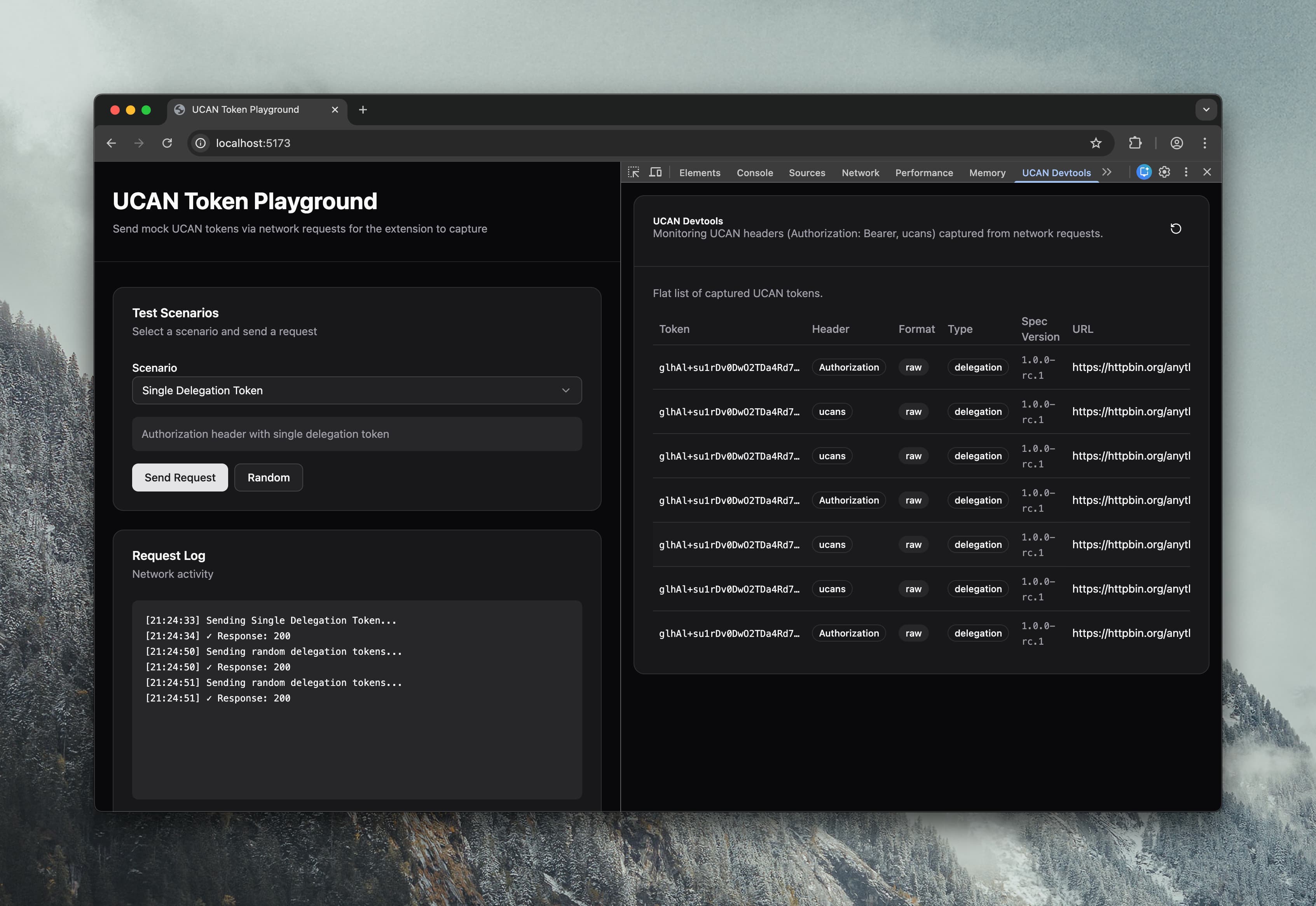Click the localhost:5173 address bar

[253, 143]
